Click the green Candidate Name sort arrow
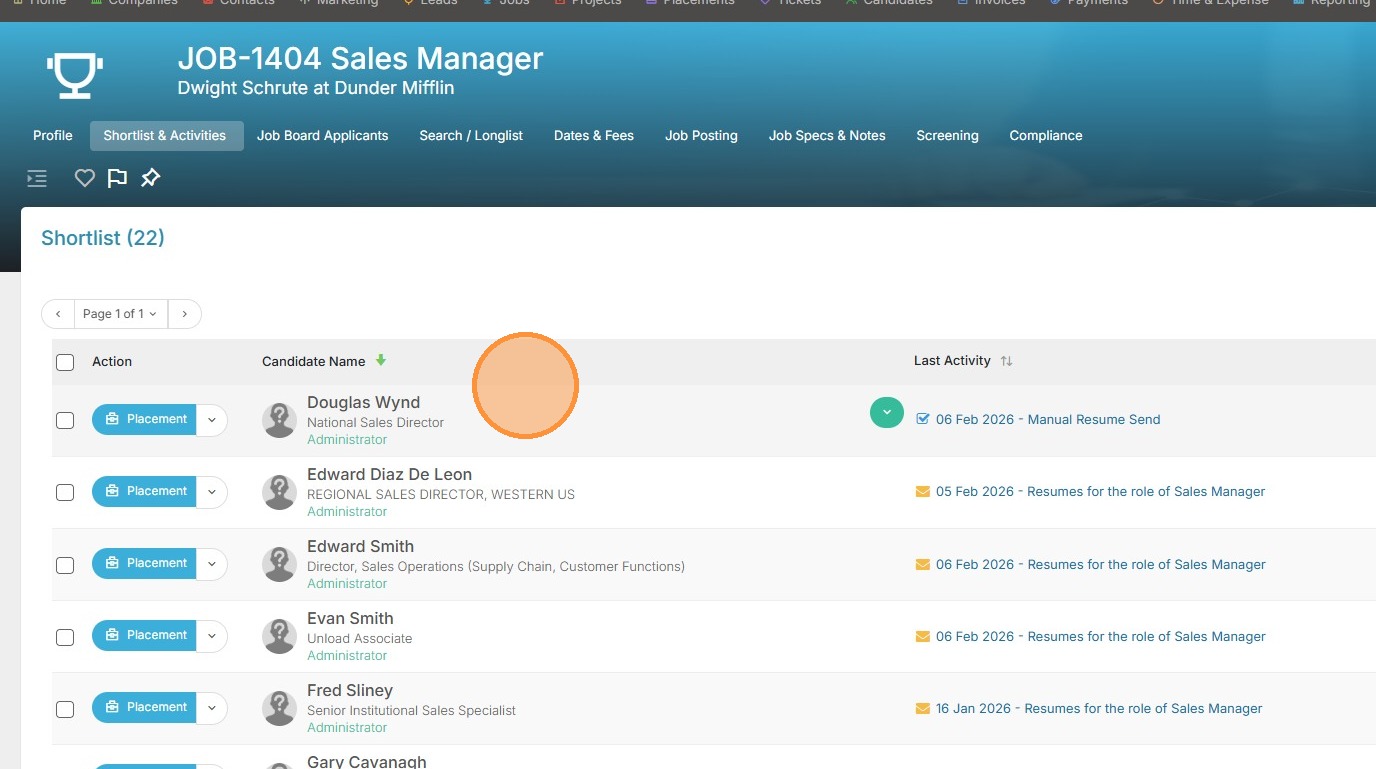The image size is (1376, 769). point(381,360)
